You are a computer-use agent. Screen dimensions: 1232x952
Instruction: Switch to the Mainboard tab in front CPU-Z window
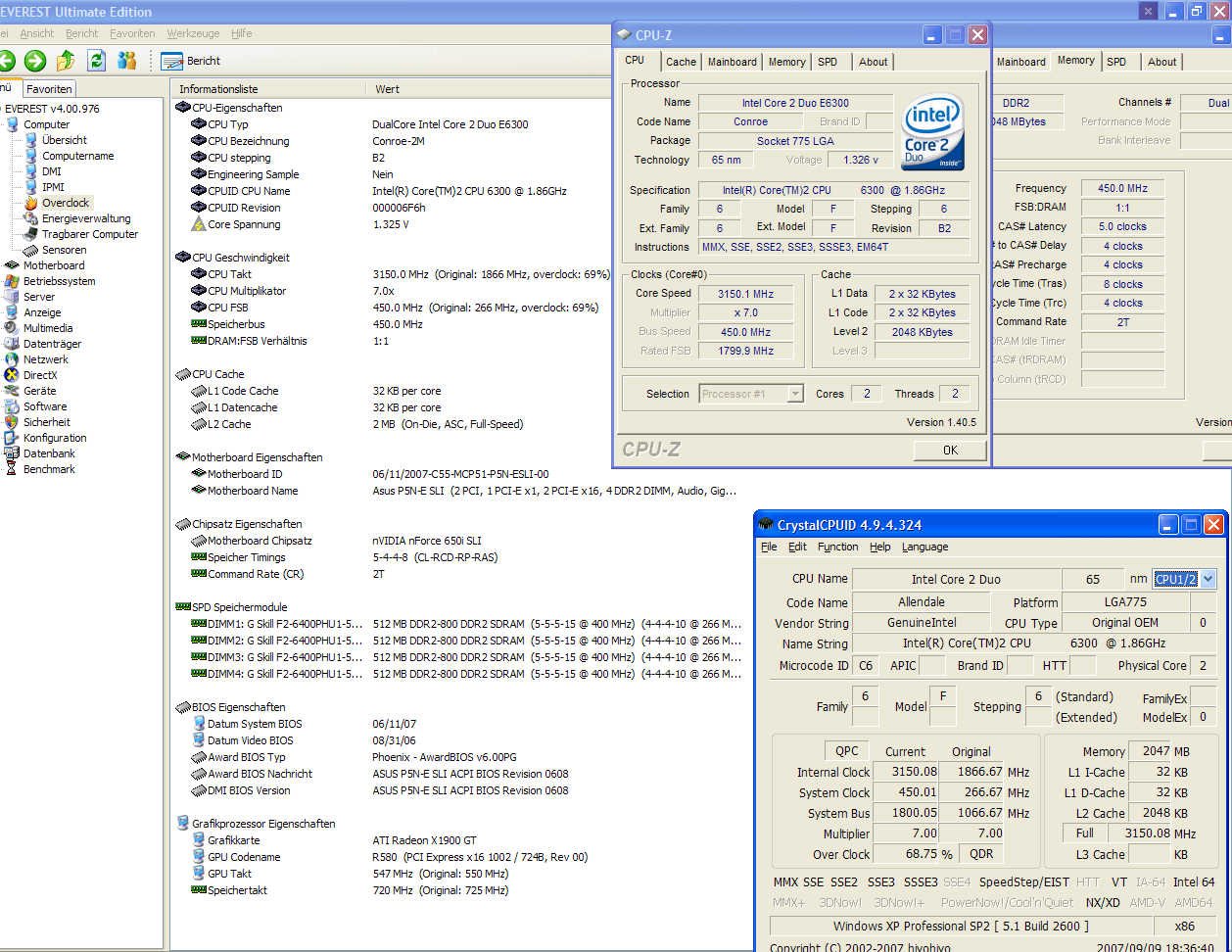pos(733,62)
